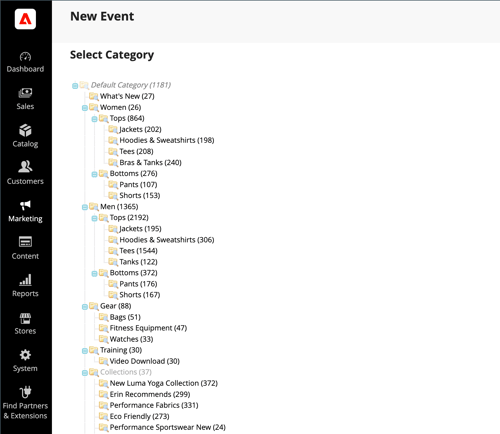
Task: Collapse the Training (30) node
Action: point(85,351)
